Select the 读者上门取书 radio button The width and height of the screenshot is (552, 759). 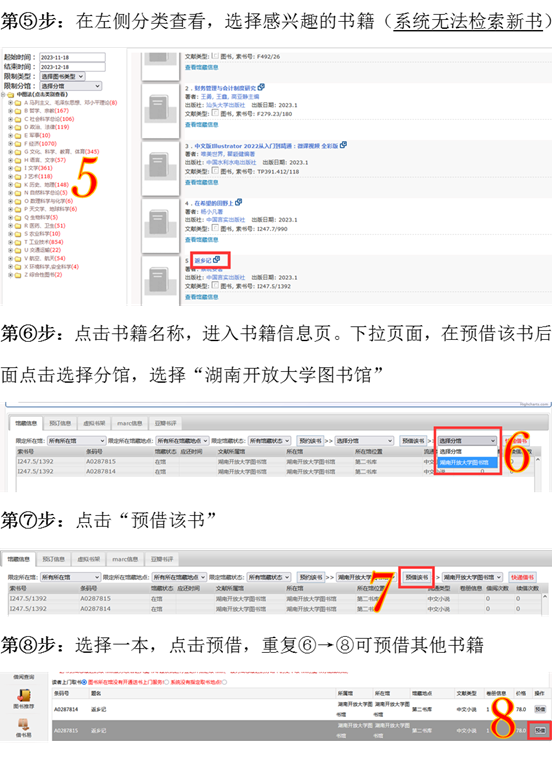tap(84, 682)
